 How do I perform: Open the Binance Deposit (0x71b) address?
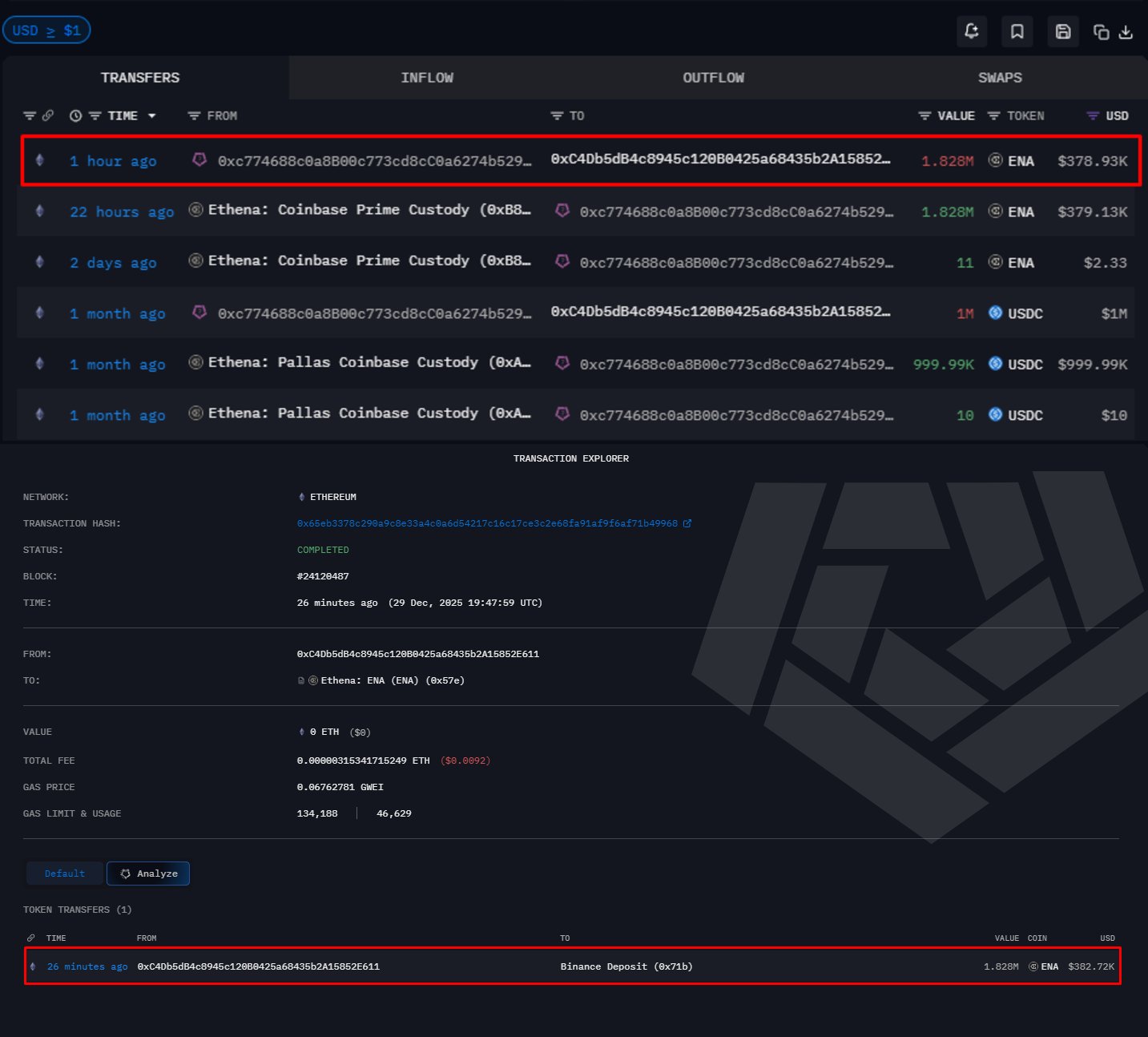(x=626, y=966)
